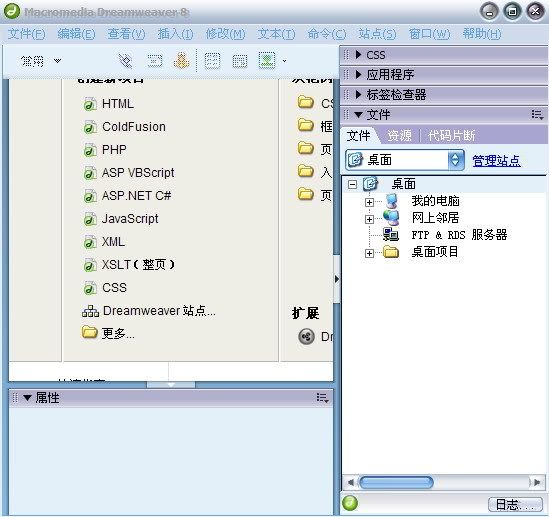Click the files panel scroll right arrow
Image resolution: width=549 pixels, height=517 pixels.
tap(537, 482)
